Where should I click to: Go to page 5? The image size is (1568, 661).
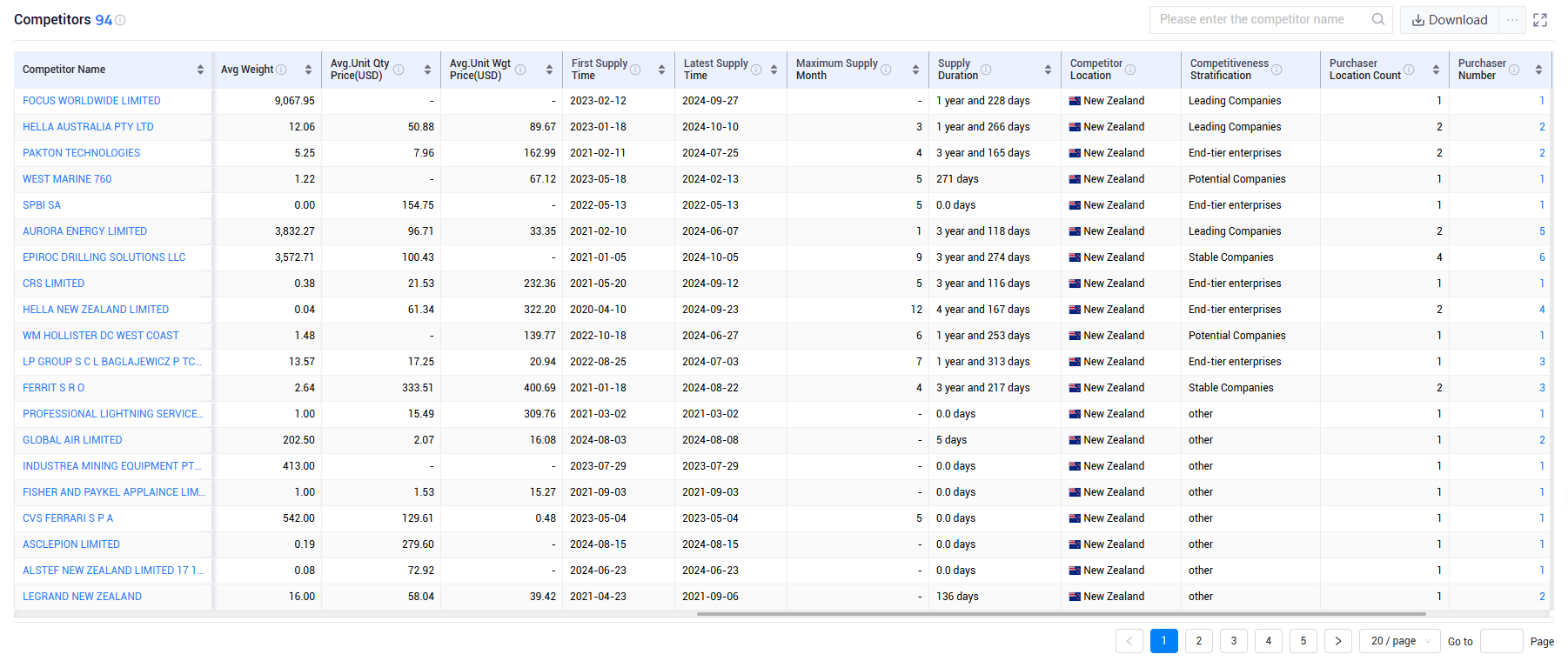pyautogui.click(x=1303, y=641)
